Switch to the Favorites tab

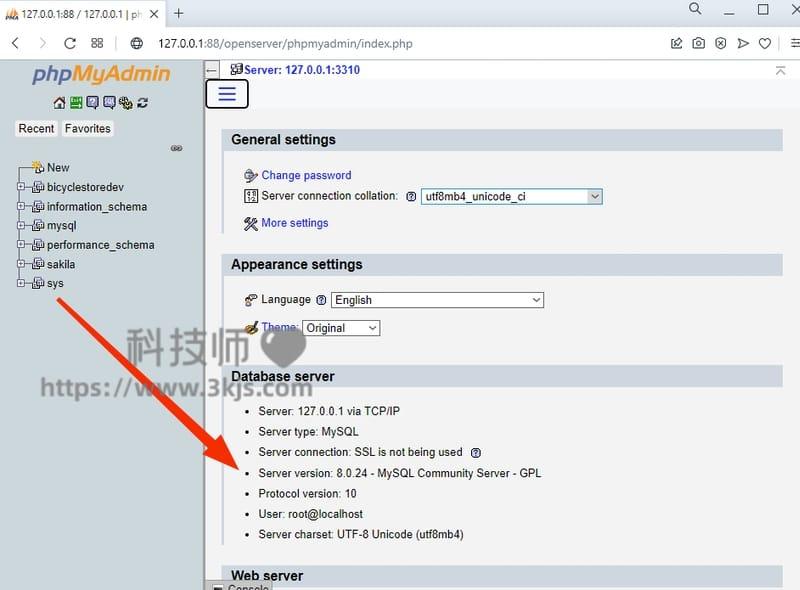click(87, 129)
